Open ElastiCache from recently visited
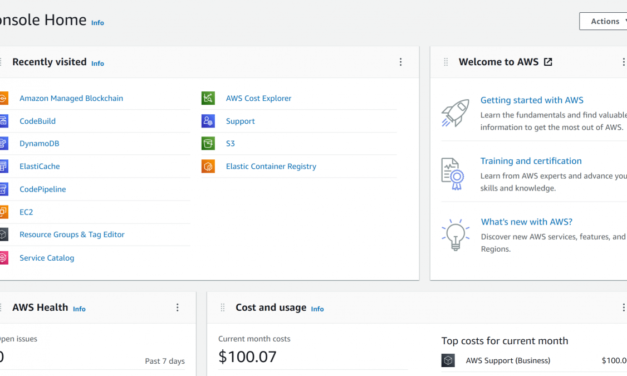The image size is (627, 376). point(40,166)
